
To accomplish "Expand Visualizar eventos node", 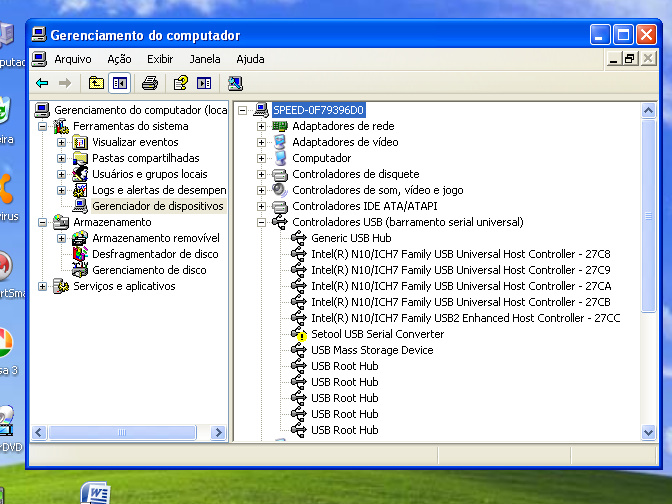I will click(61, 142).
